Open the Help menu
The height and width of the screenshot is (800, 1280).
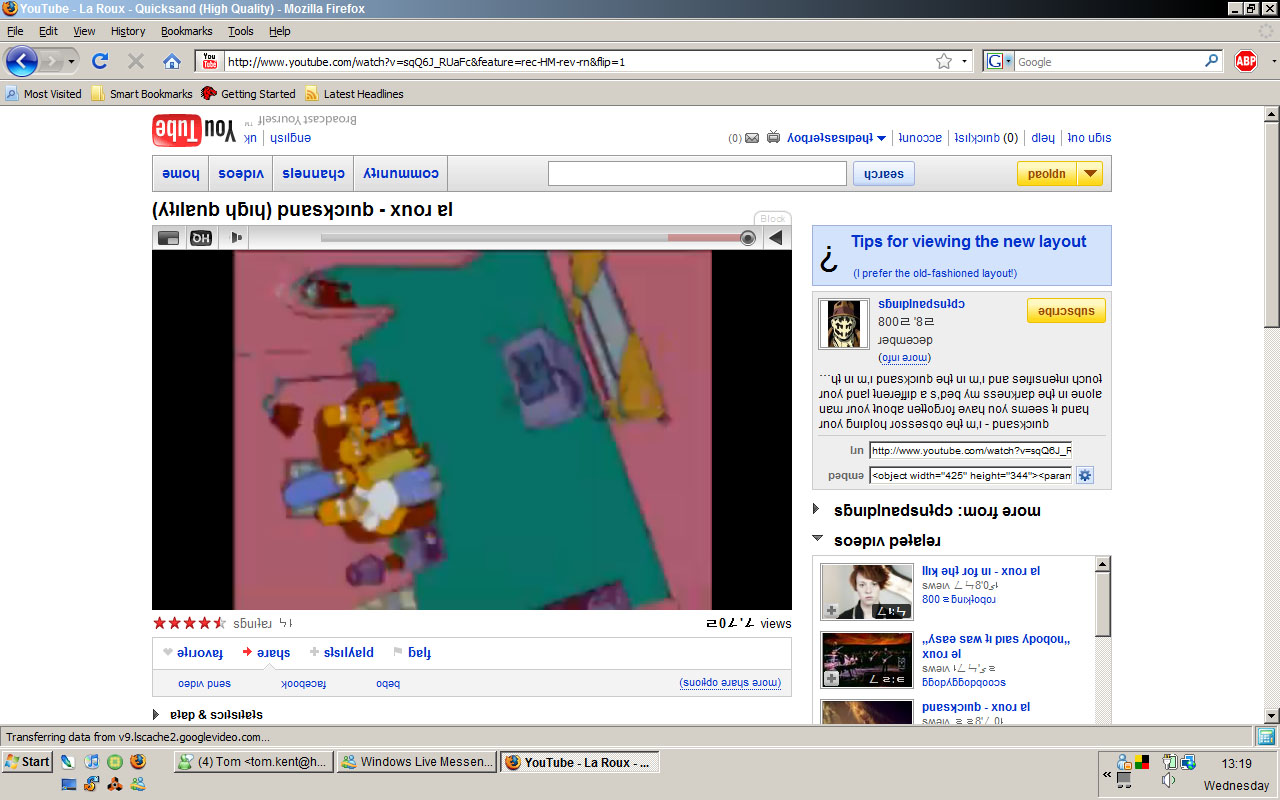point(280,31)
